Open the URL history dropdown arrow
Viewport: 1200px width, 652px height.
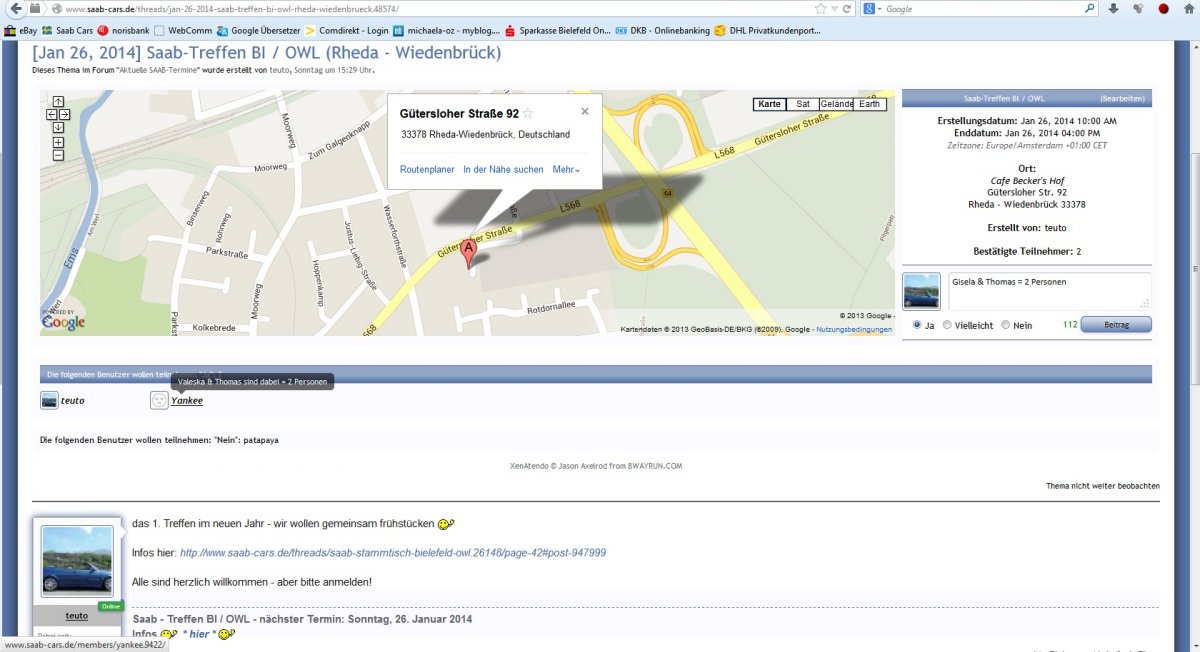click(x=835, y=9)
